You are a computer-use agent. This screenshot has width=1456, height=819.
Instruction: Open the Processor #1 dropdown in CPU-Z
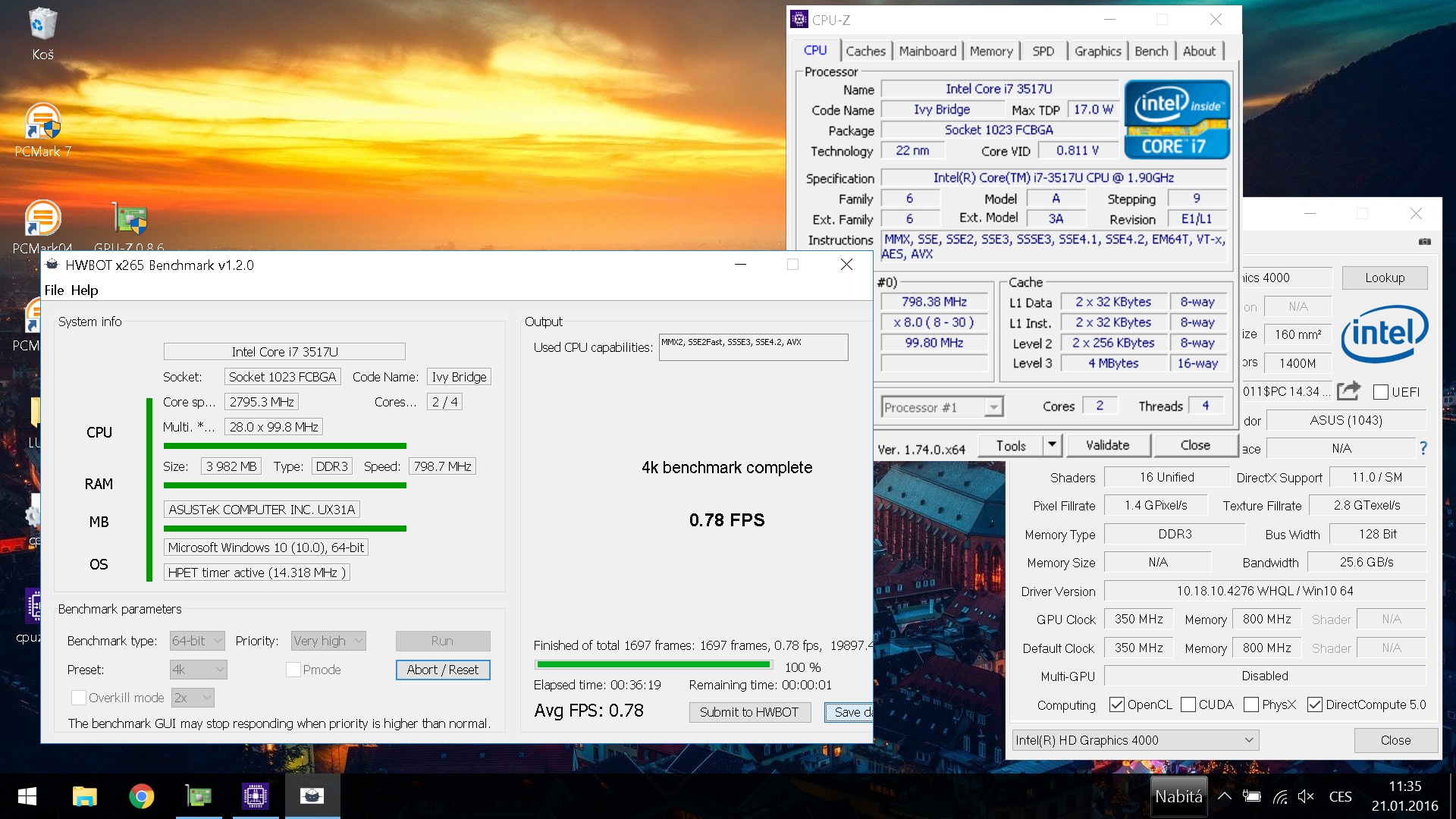942,407
